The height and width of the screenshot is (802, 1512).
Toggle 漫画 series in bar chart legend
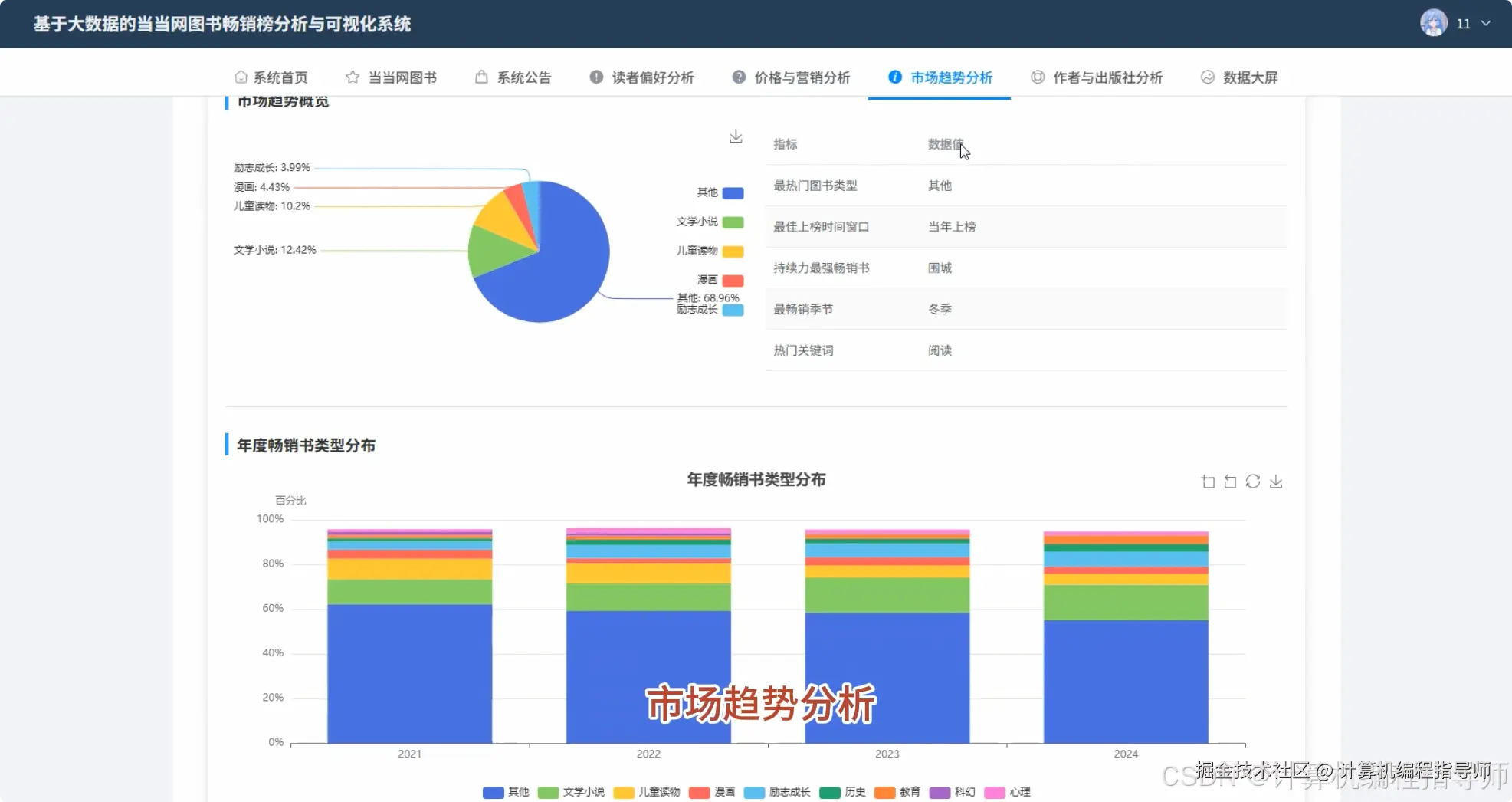pos(712,792)
